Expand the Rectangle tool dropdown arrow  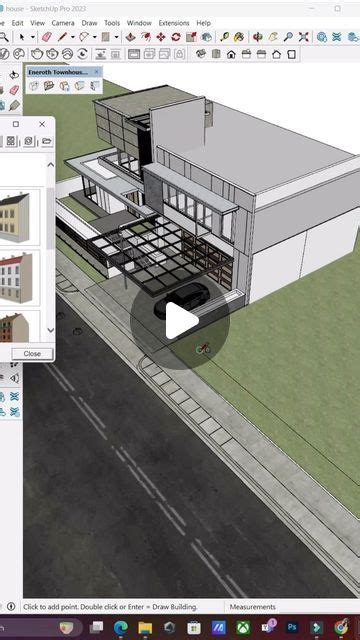pos(116,37)
